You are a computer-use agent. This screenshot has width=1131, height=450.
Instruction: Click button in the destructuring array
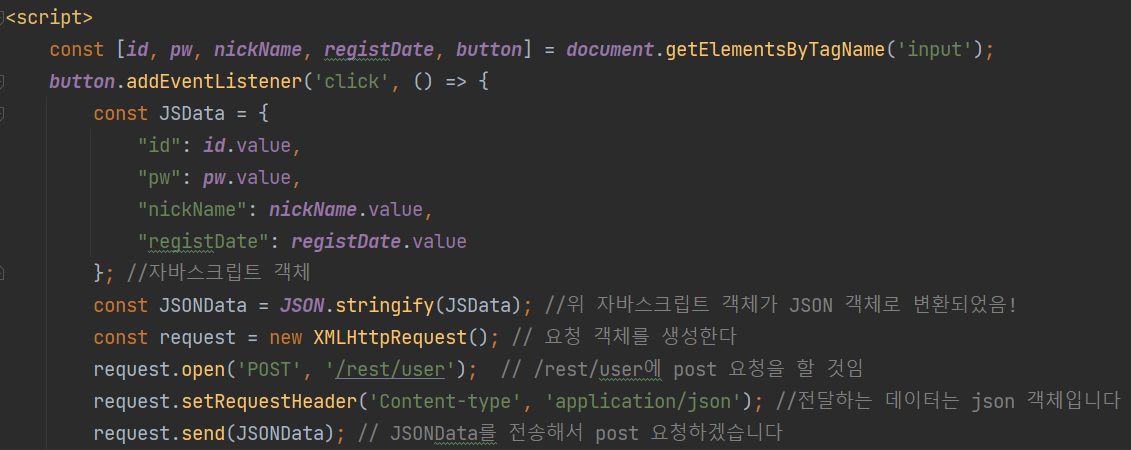pos(488,50)
